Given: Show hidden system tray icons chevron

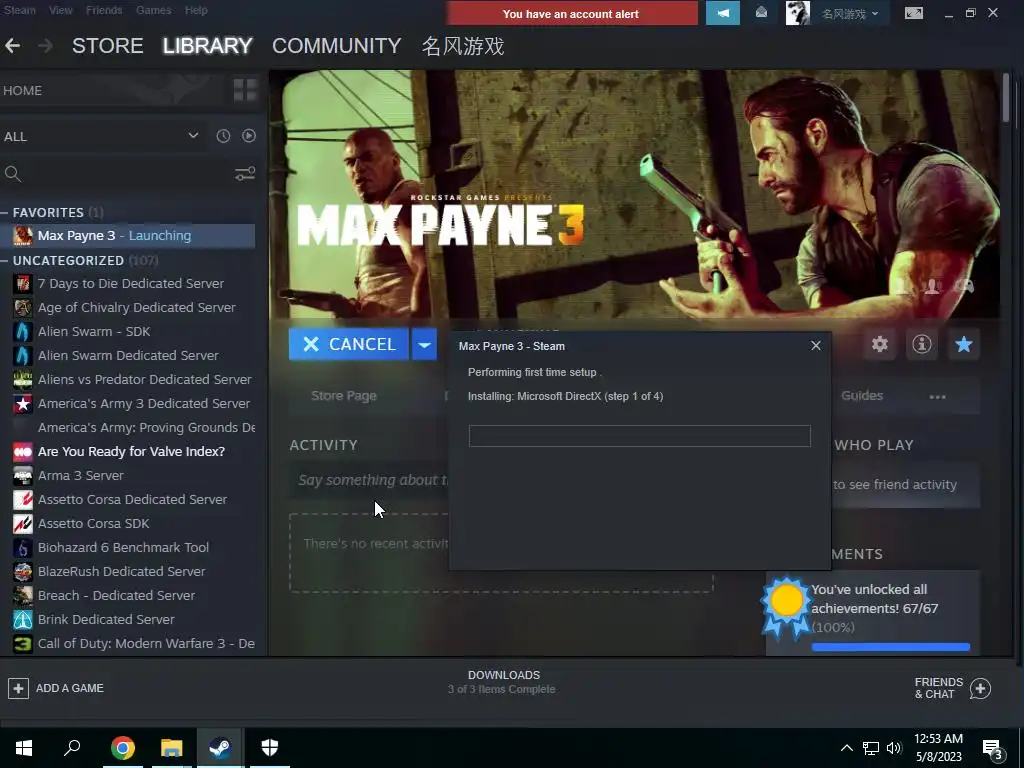Looking at the screenshot, I should pos(846,748).
